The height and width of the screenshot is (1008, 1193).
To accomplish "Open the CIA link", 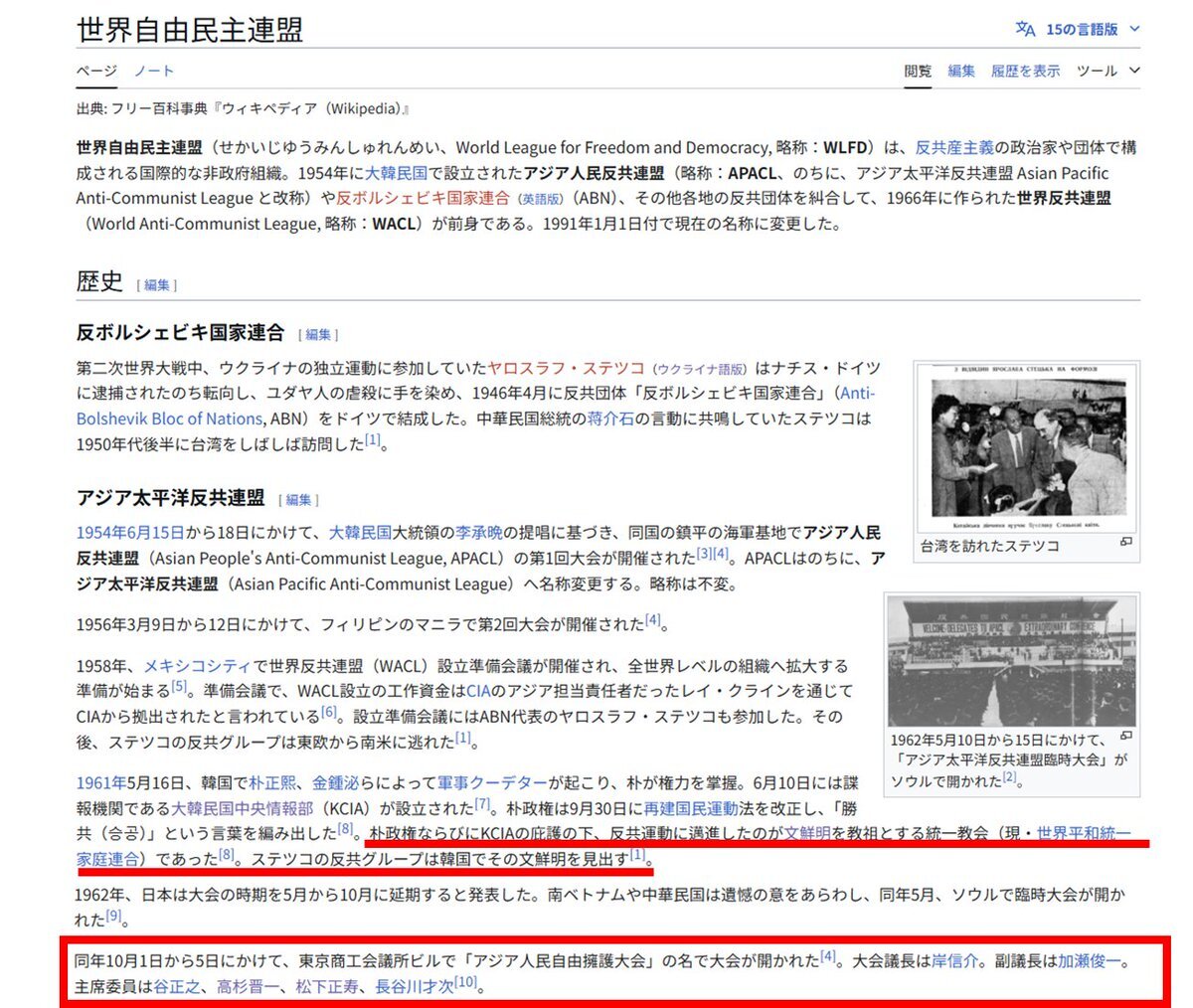I will 478,691.
